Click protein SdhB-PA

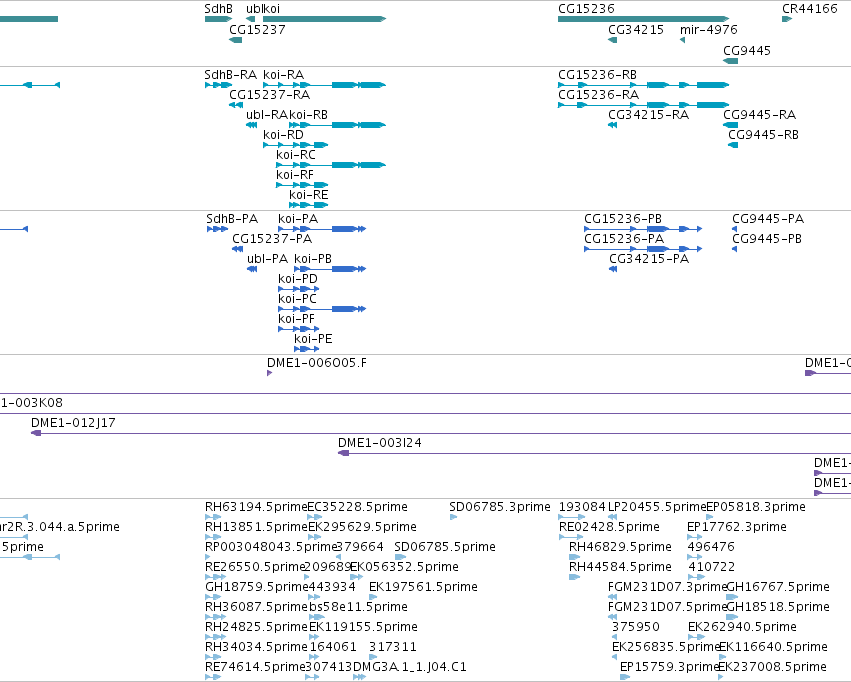pyautogui.click(x=232, y=219)
